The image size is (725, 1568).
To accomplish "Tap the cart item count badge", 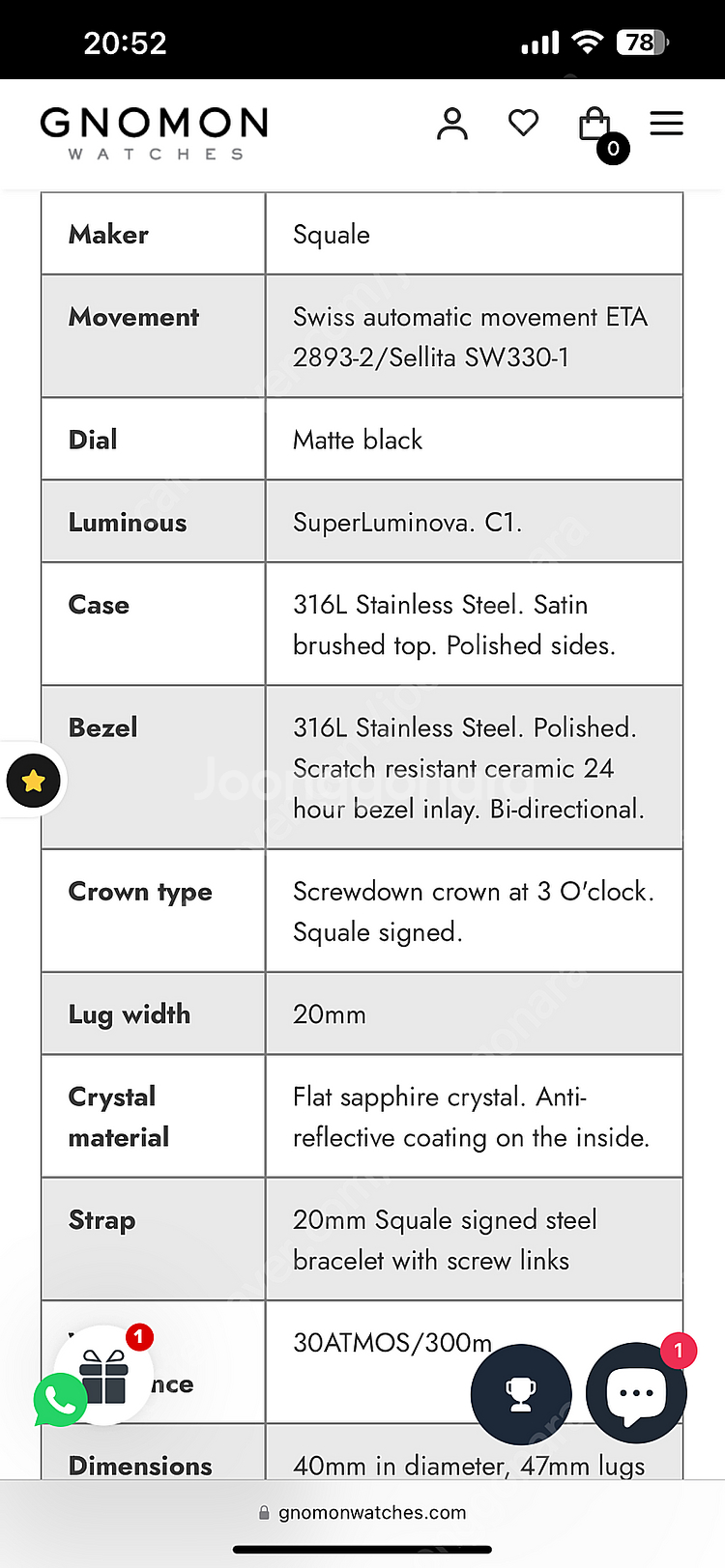I will point(613,149).
